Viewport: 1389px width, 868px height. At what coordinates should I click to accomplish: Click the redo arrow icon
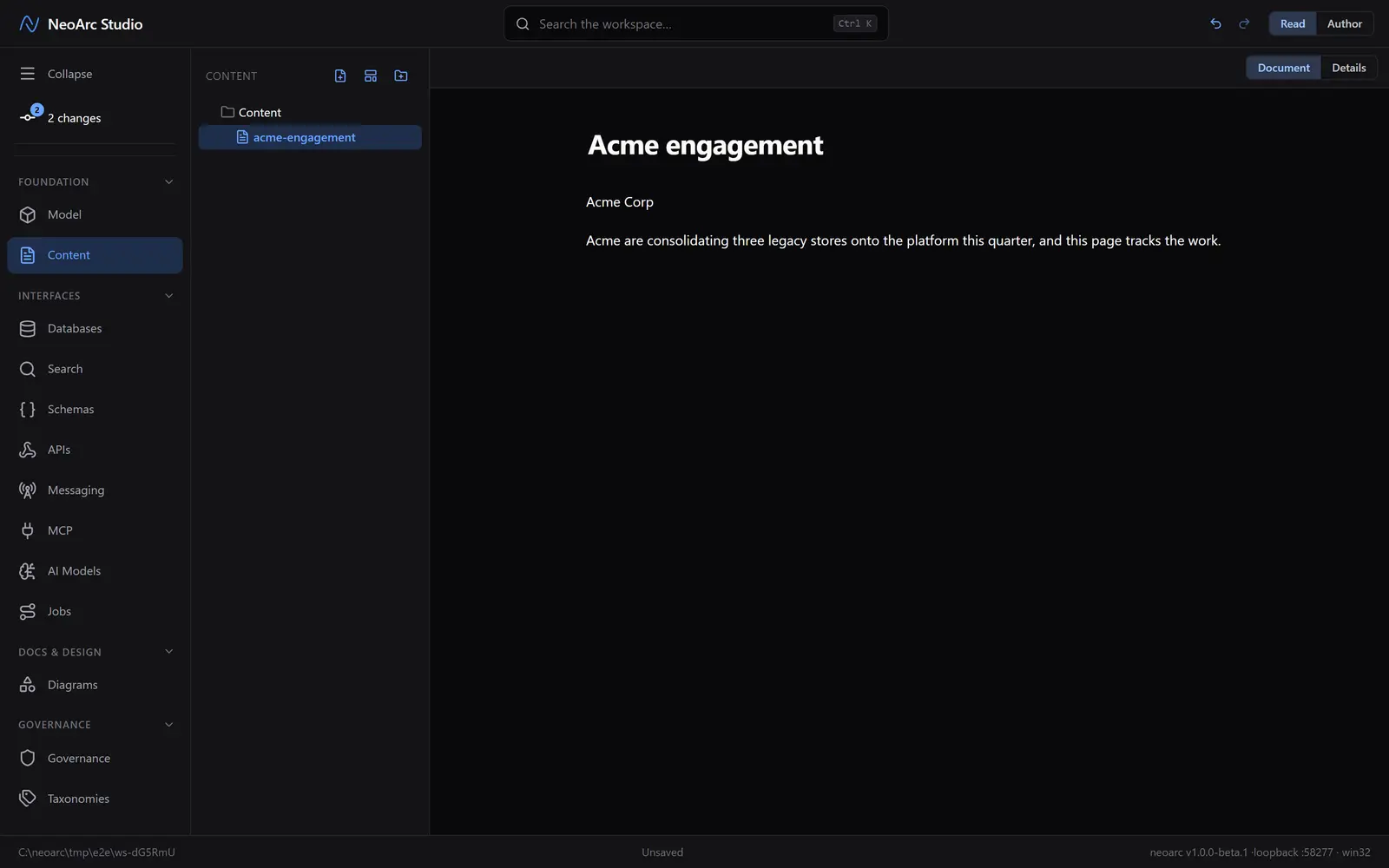click(1244, 23)
